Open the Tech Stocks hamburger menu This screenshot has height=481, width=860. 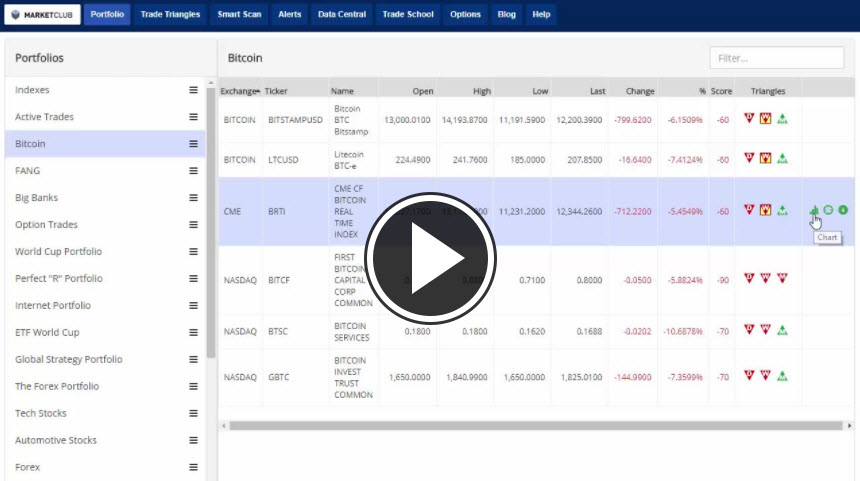tap(194, 414)
